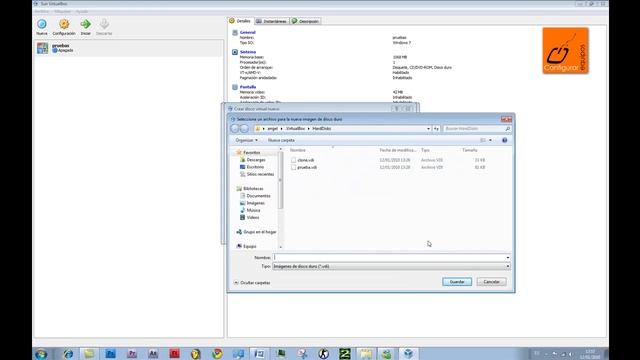
Task: Click the Nueva toolbar icon in VirtualBox
Action: point(42,24)
